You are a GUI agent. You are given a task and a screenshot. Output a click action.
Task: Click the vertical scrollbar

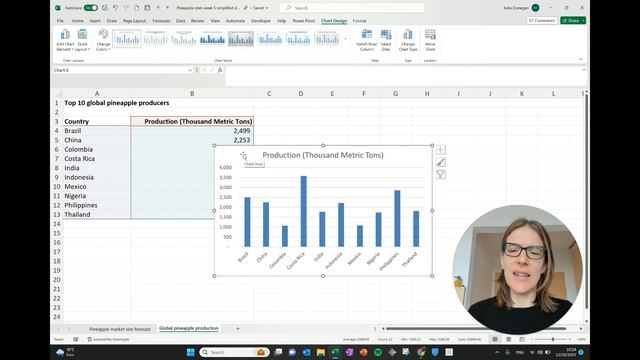coord(587,201)
